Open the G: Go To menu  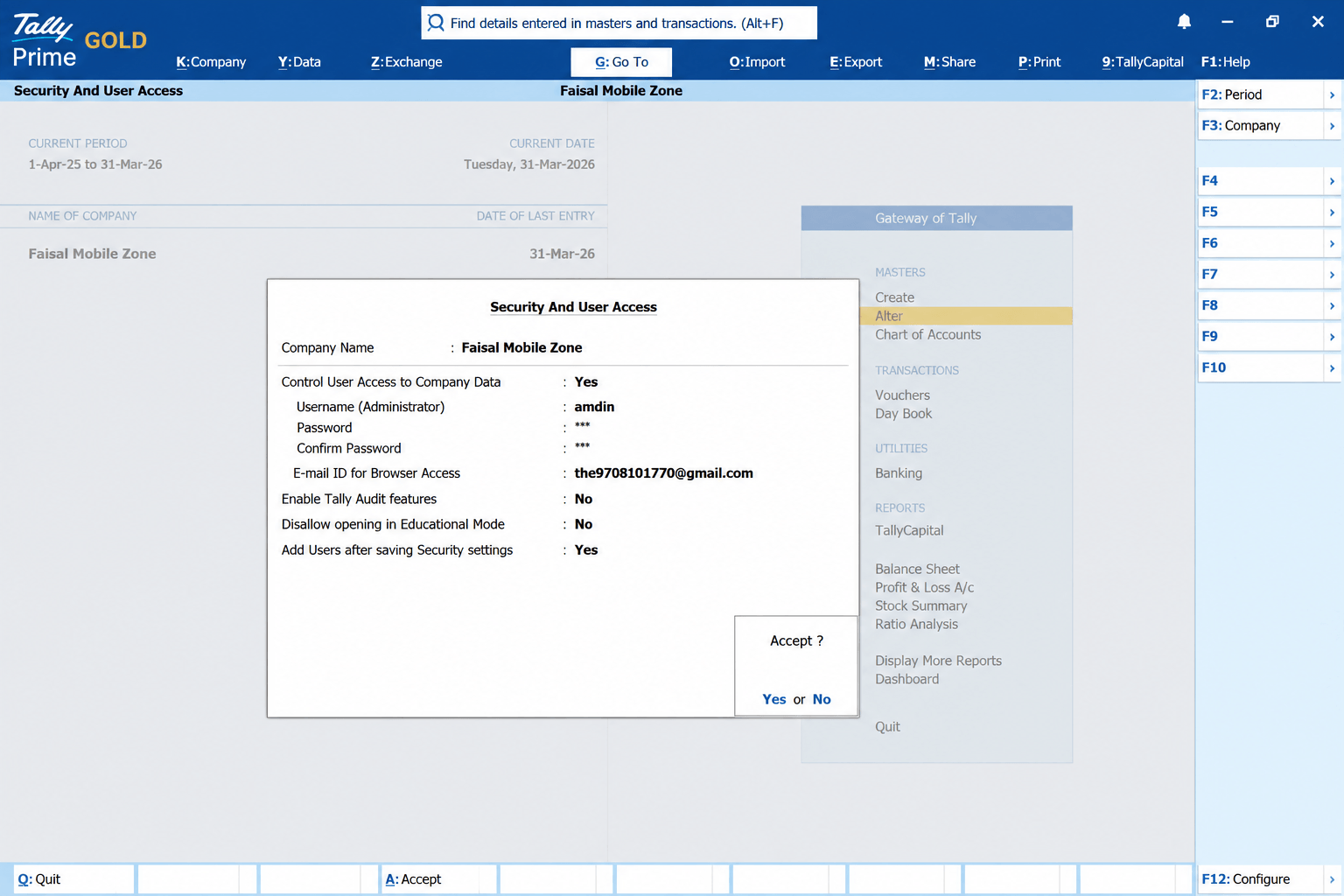621,62
